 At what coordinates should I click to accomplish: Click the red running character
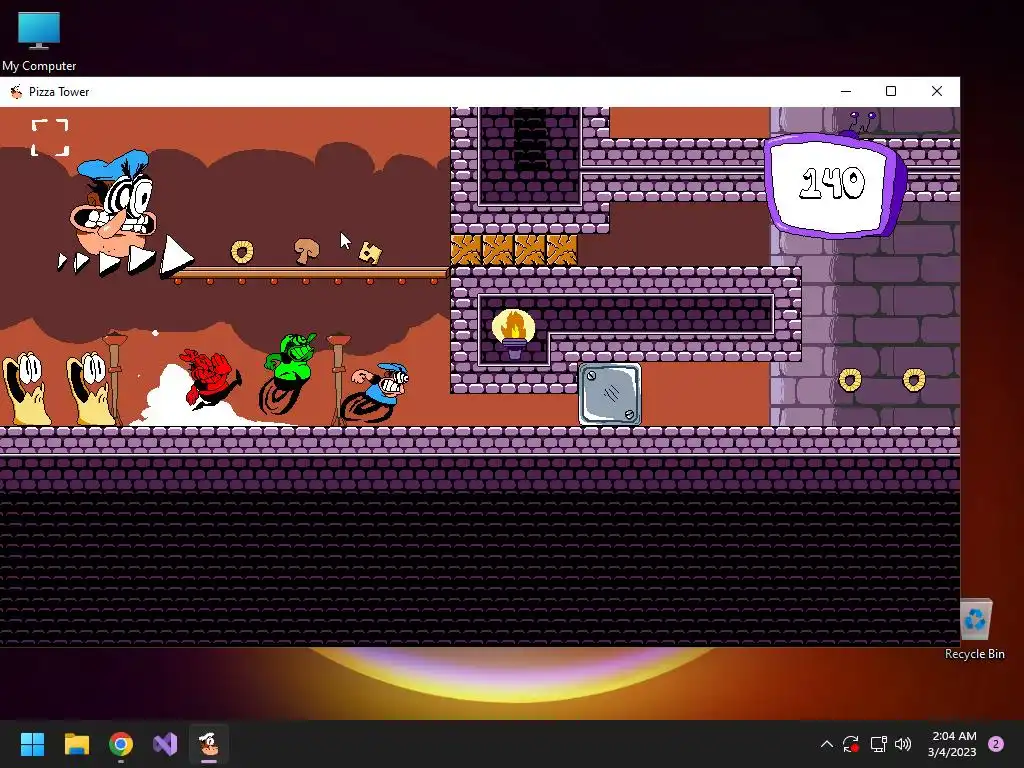pos(210,379)
